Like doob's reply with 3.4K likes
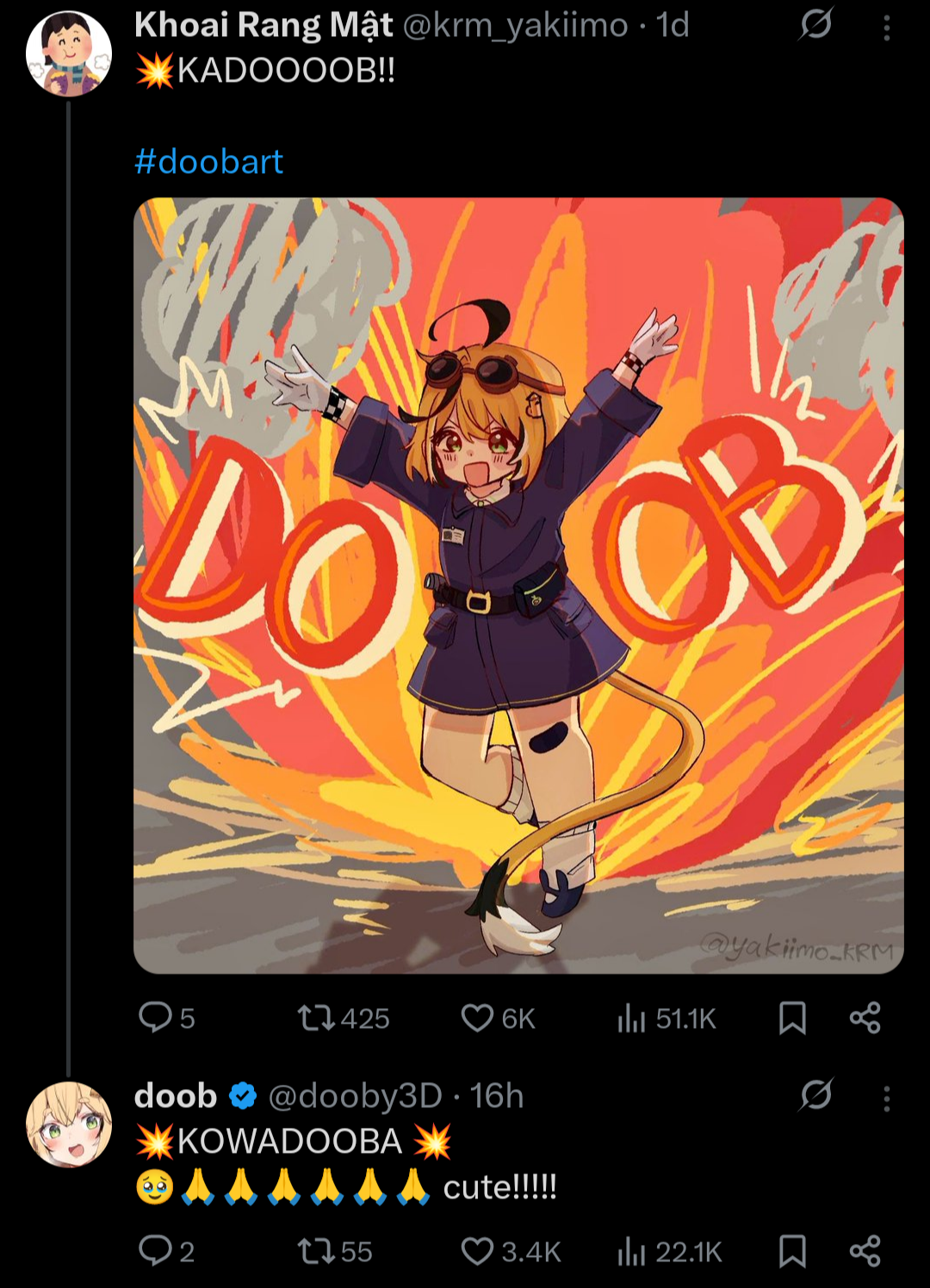 [x=477, y=1250]
